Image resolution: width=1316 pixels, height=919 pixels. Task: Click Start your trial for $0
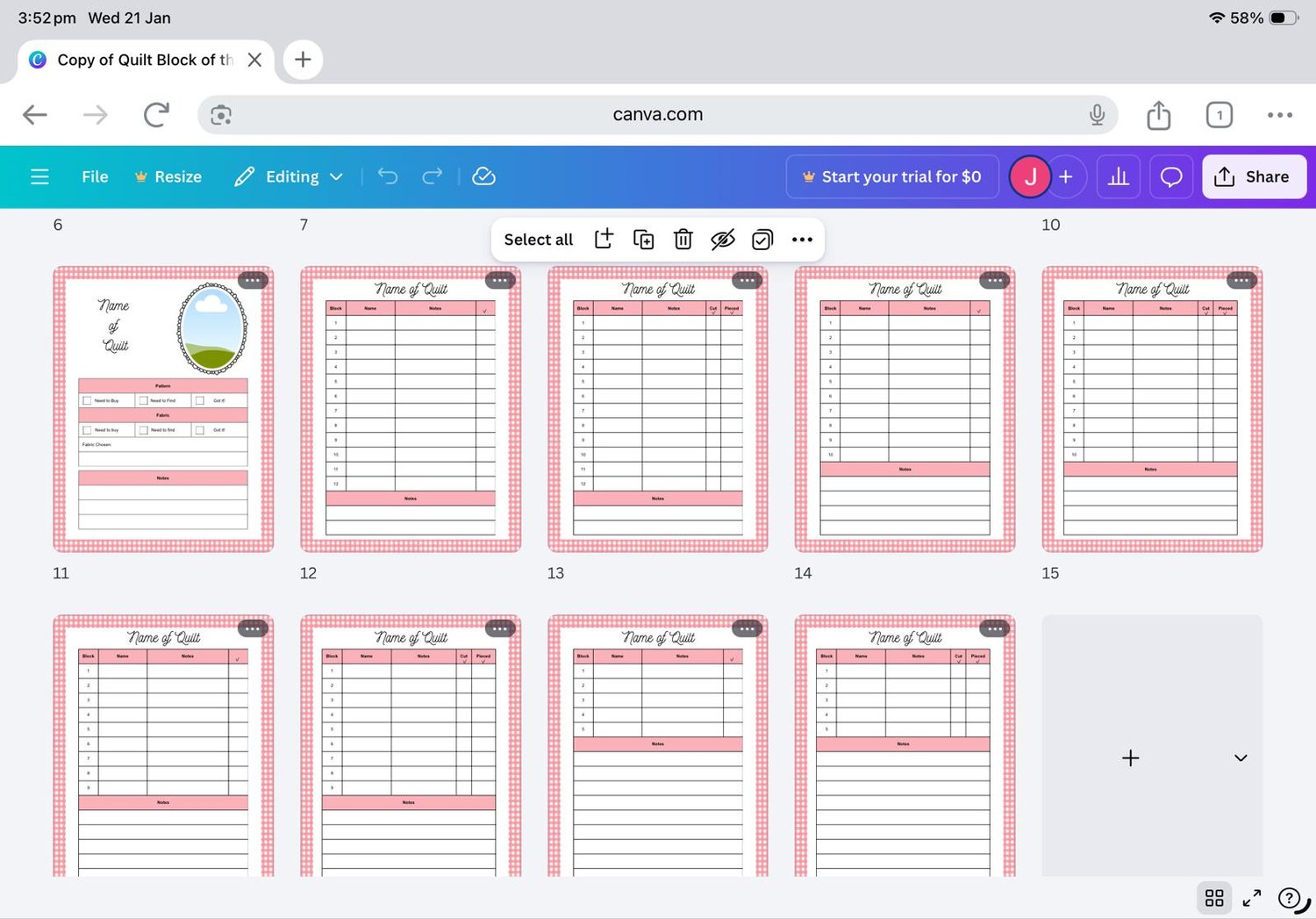pyautogui.click(x=892, y=176)
